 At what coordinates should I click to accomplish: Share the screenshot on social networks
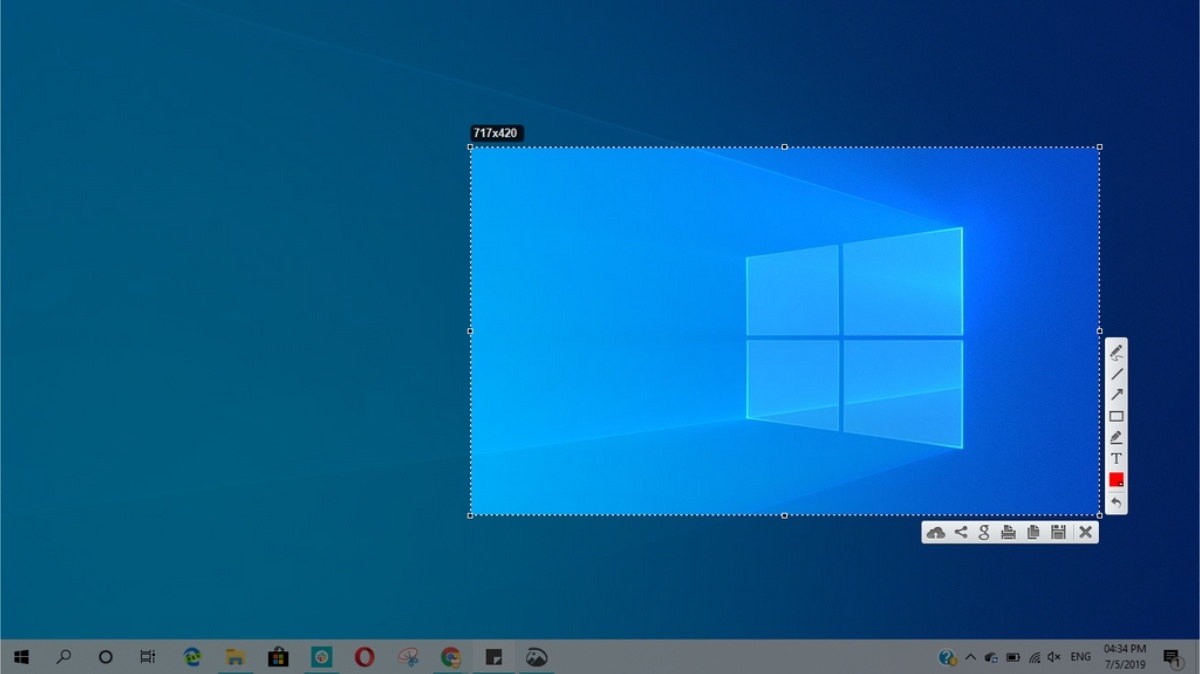[960, 533]
